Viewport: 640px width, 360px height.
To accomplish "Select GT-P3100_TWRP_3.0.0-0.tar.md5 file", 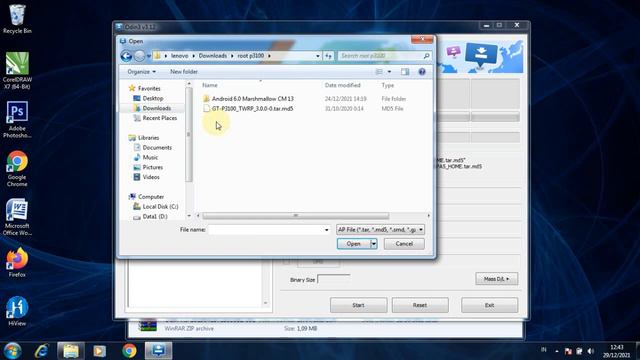I will (252, 109).
